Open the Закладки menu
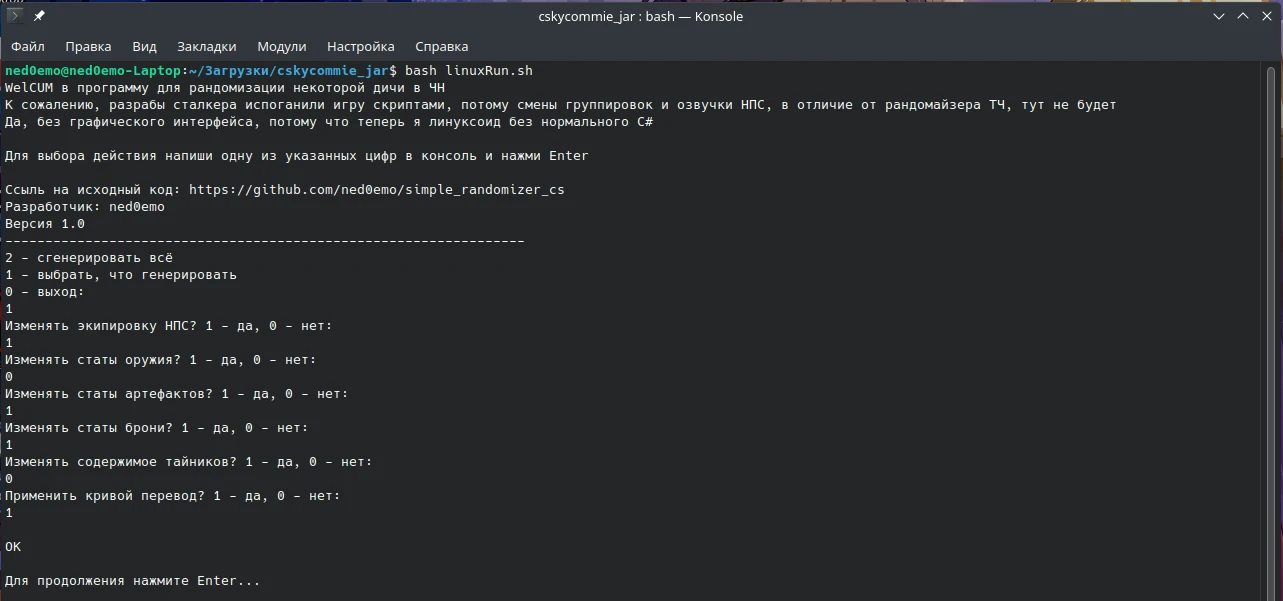Screen dimensions: 1283x601 206,46
